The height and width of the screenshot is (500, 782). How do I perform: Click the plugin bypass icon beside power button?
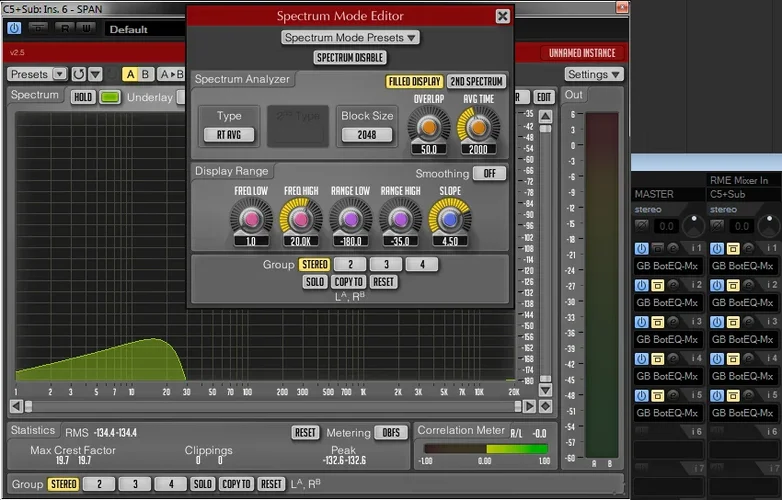coord(38,28)
